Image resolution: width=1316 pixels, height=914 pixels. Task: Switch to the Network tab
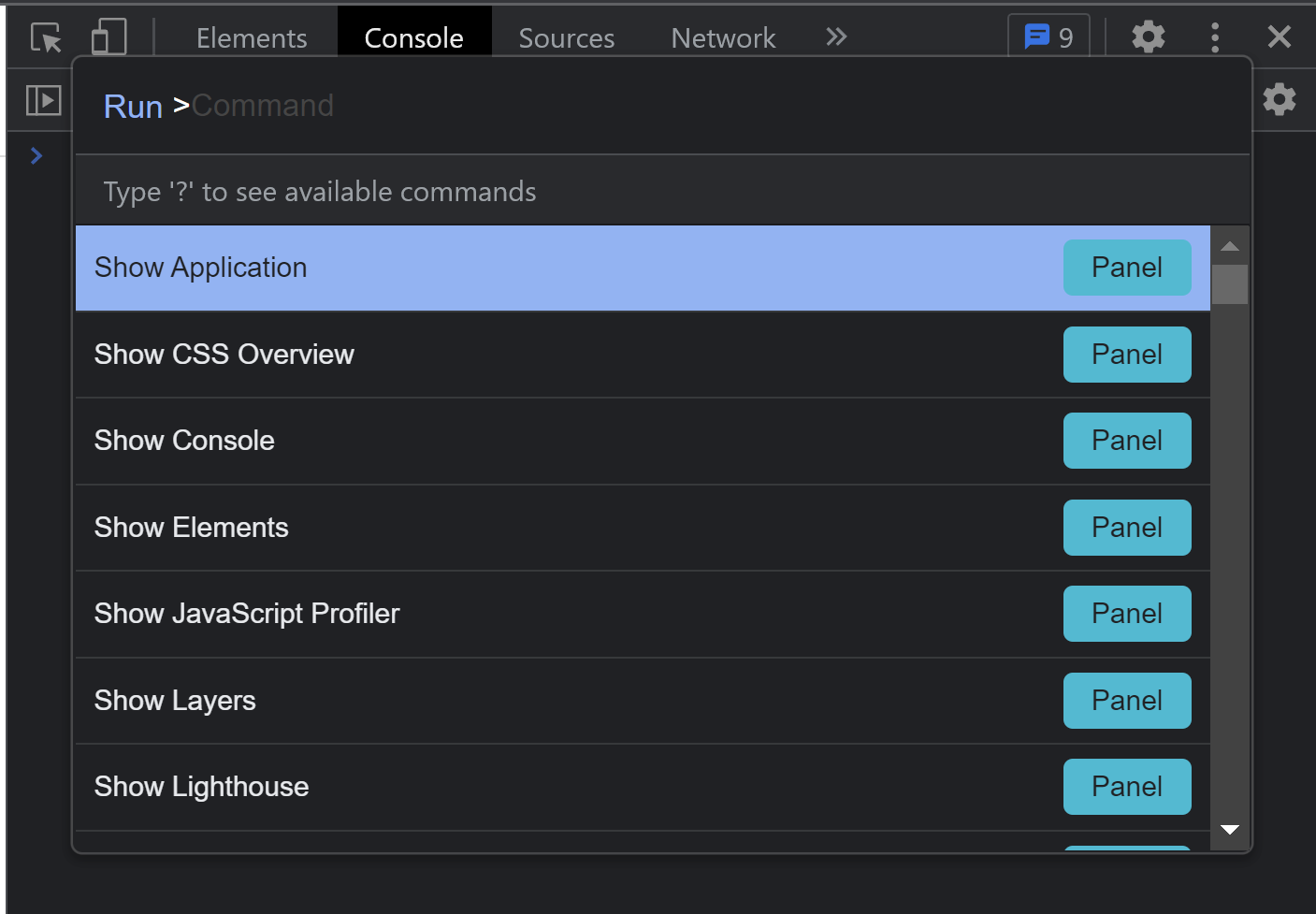[723, 37]
